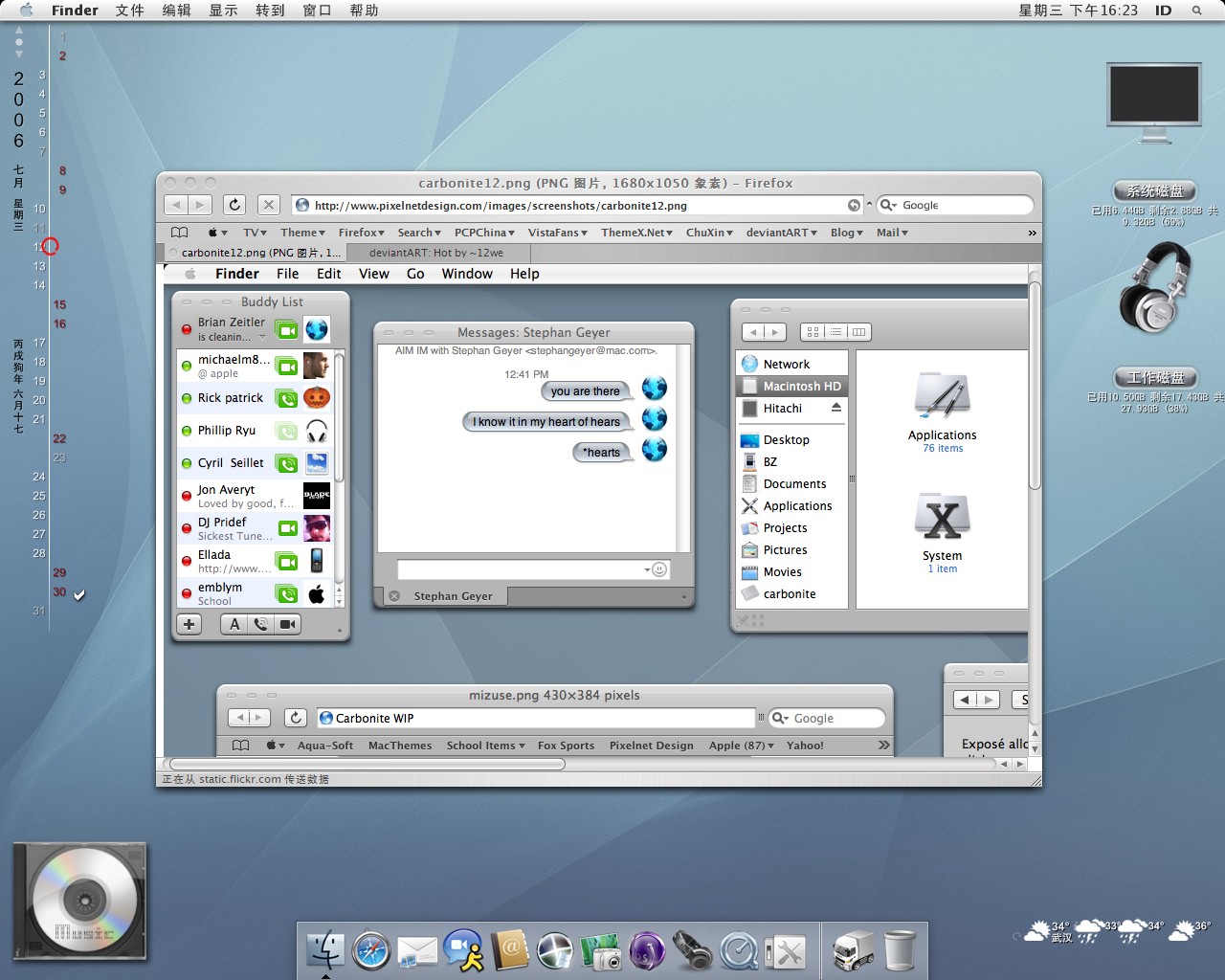Go back with Firefox back arrow
Viewport: 1225px width, 980px height.
click(x=176, y=204)
